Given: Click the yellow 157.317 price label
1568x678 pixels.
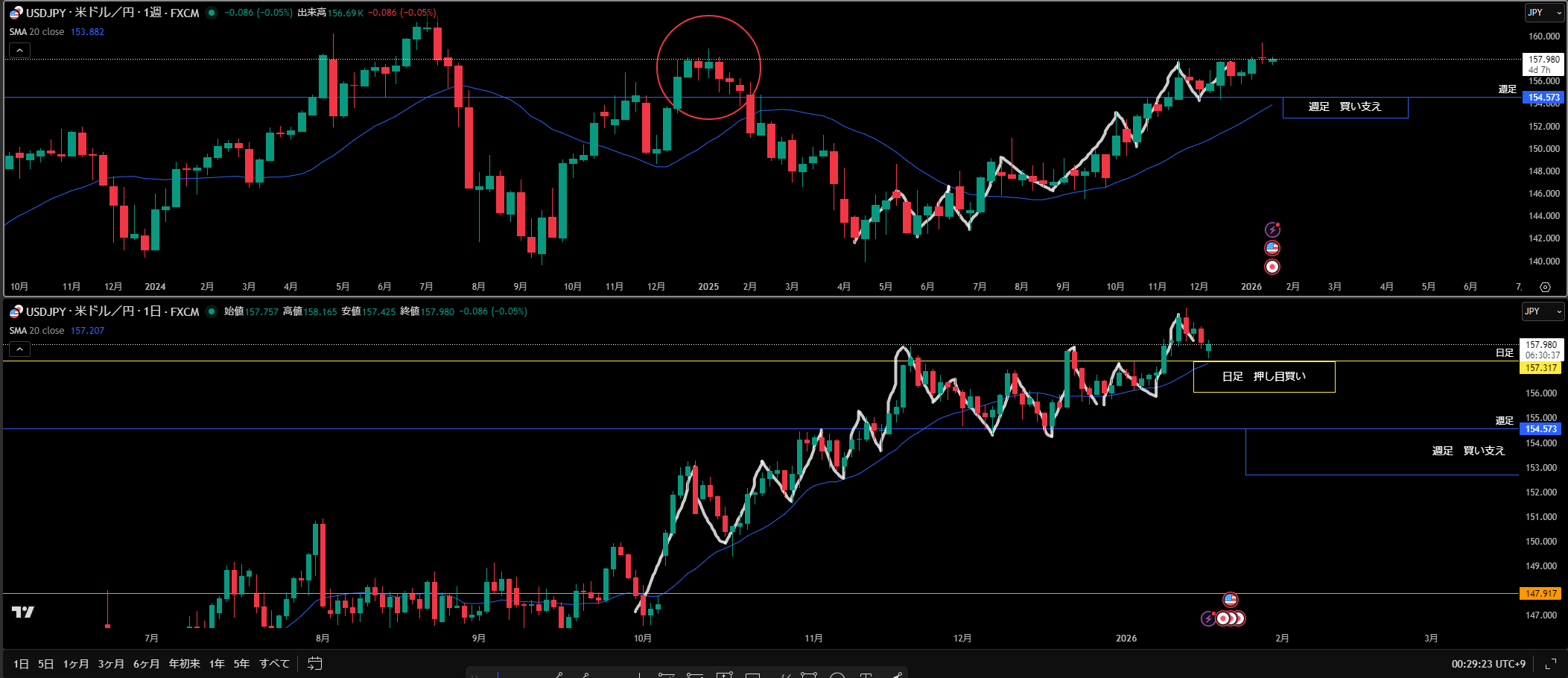Looking at the screenshot, I should tap(1540, 368).
